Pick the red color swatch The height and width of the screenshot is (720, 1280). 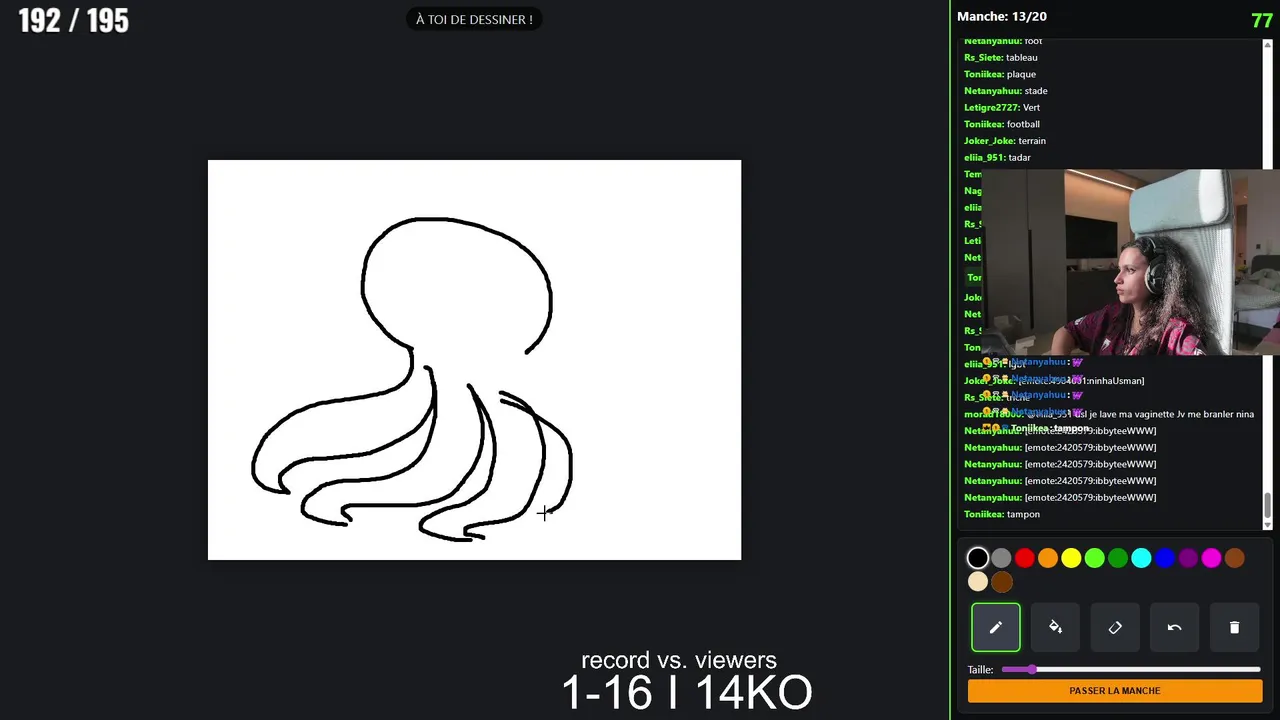coord(1025,558)
